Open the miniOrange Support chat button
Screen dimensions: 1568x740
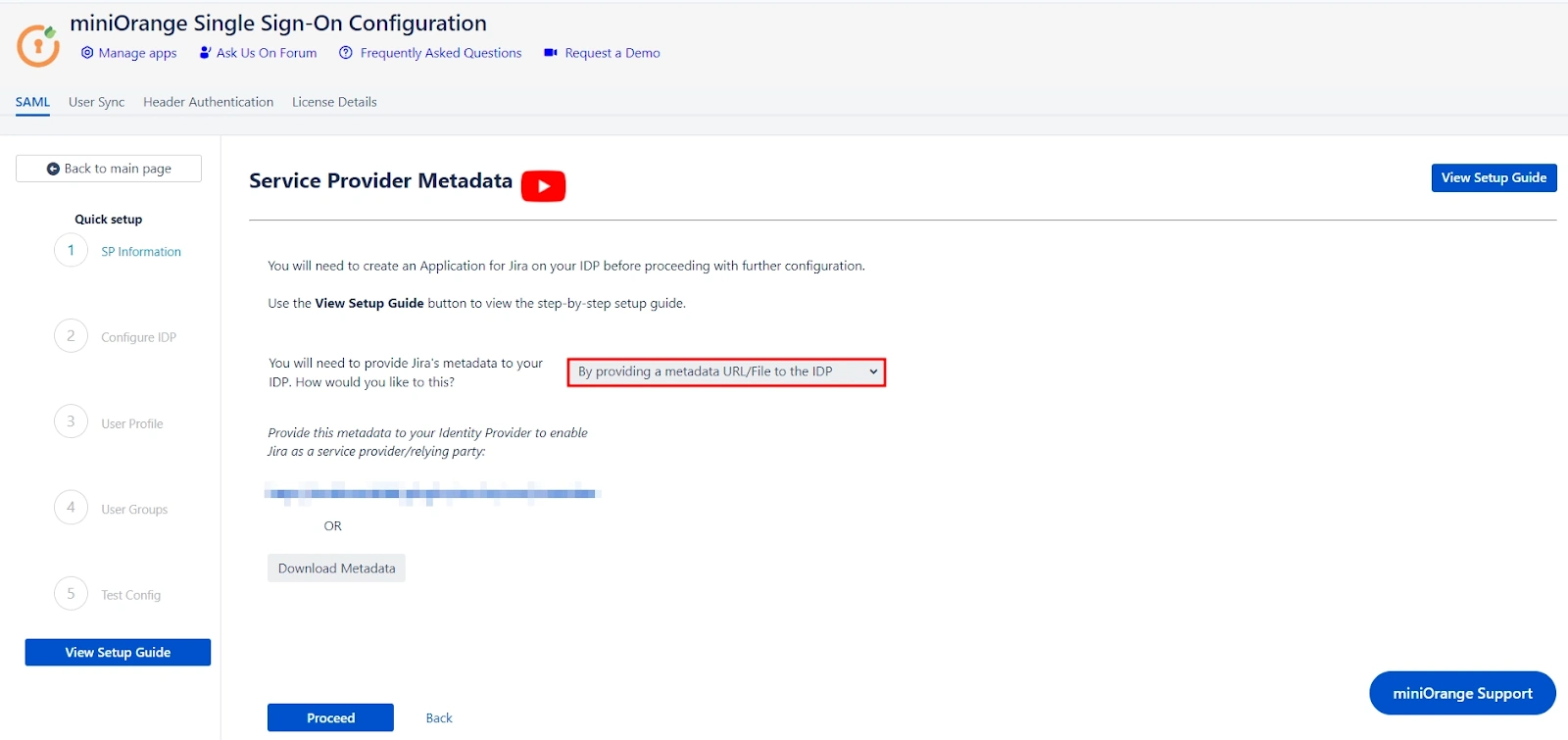pyautogui.click(x=1462, y=693)
